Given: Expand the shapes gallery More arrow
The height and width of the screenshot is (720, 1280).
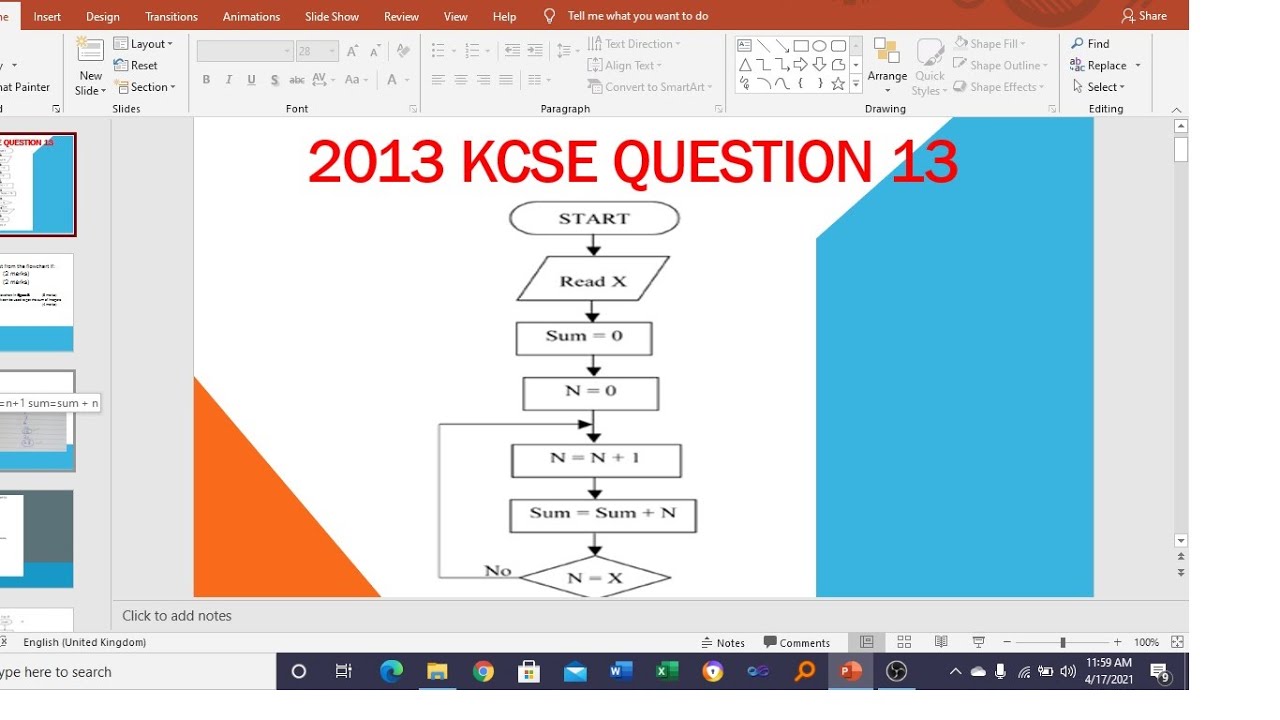Looking at the screenshot, I should (x=856, y=85).
